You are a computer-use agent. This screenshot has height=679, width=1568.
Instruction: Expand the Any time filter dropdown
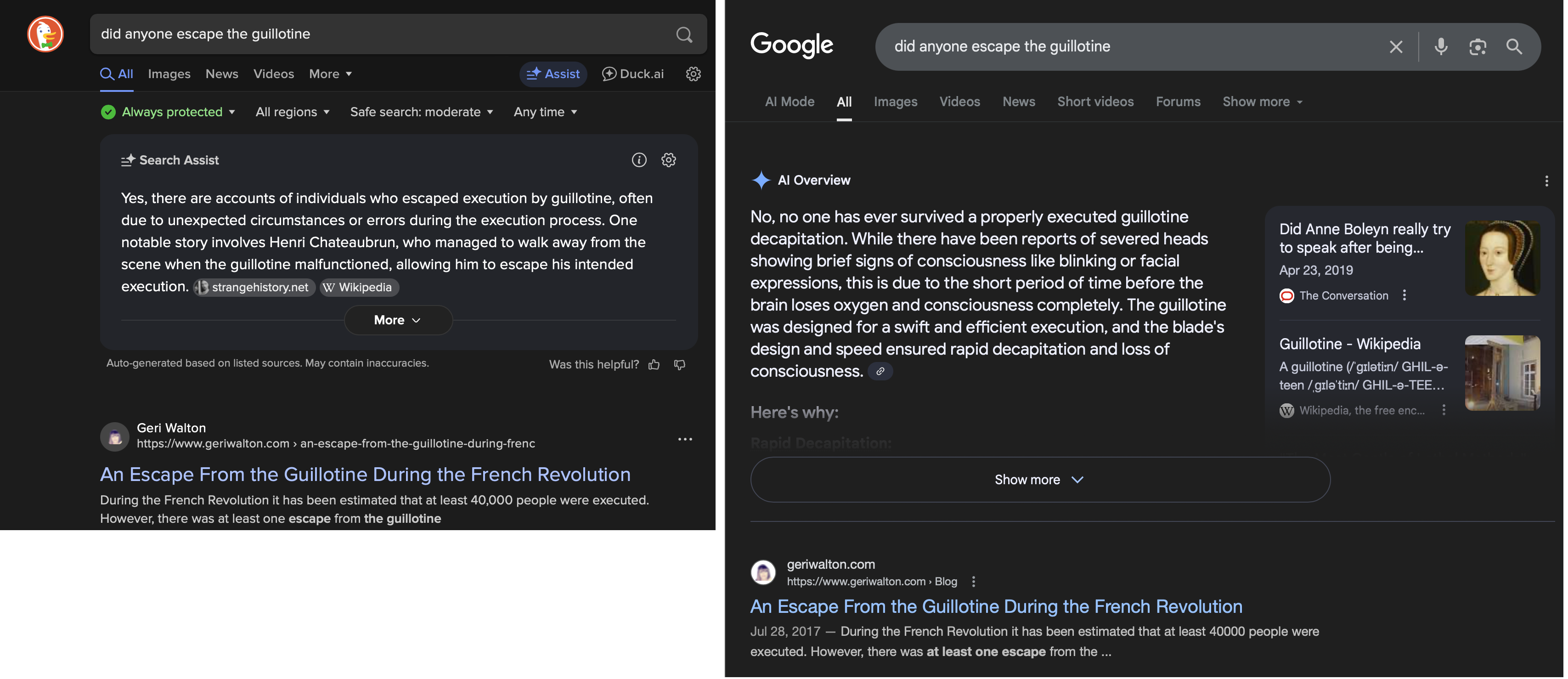(x=545, y=112)
